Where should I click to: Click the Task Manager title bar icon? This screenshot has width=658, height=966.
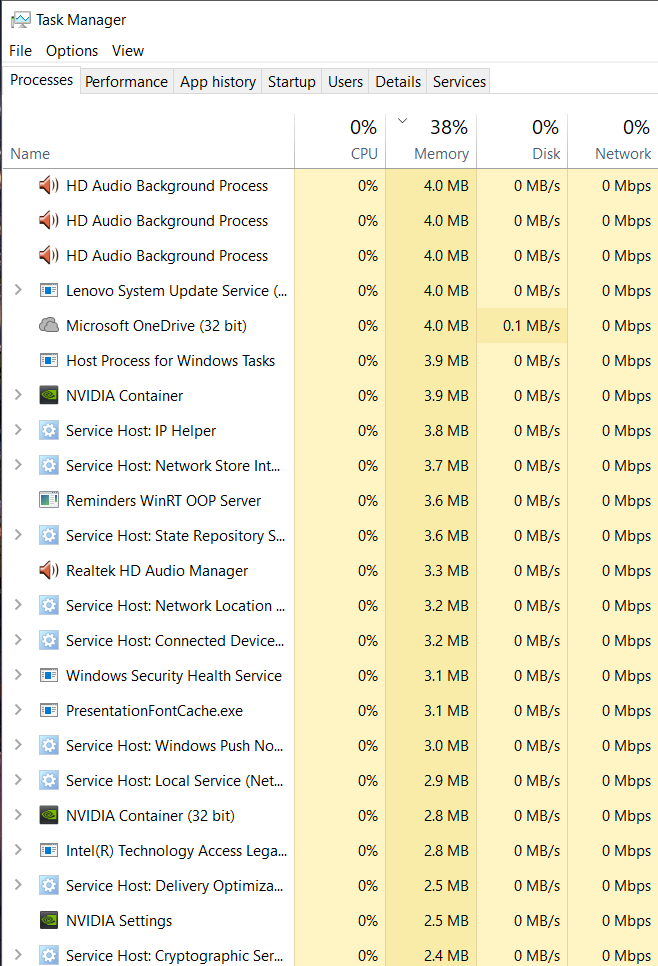point(20,20)
